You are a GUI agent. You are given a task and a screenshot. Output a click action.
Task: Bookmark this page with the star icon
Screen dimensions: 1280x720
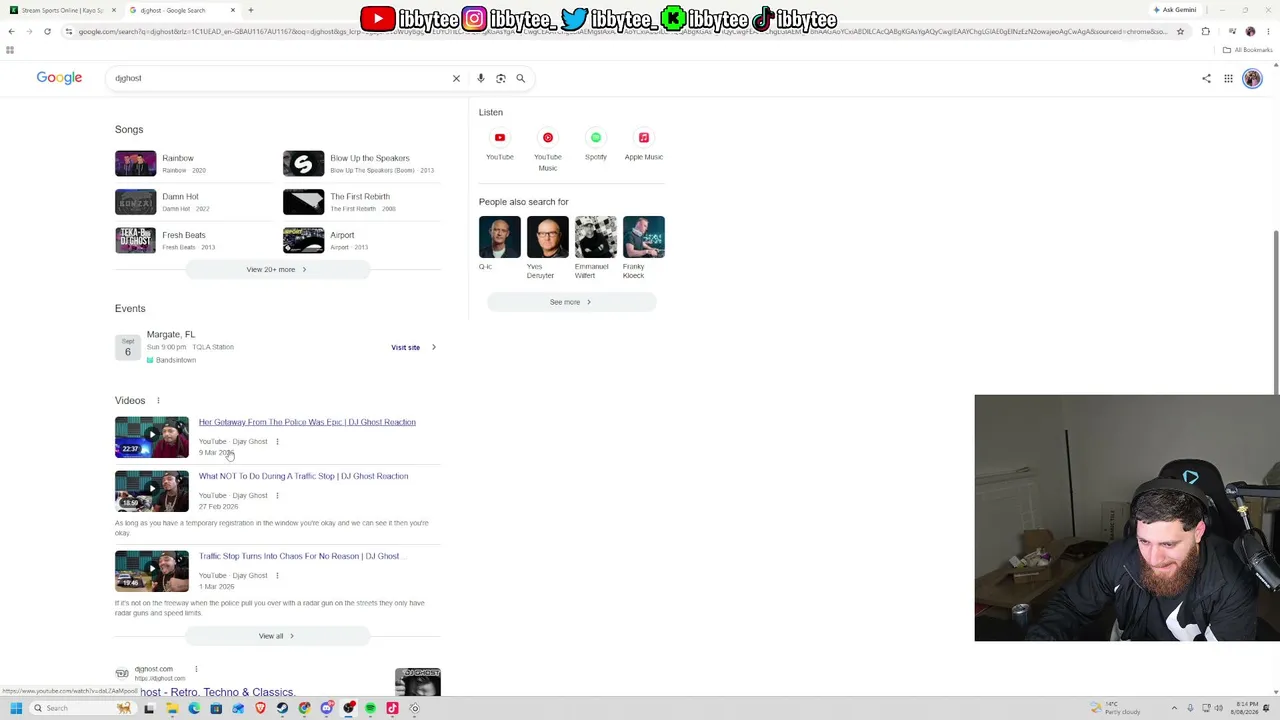(x=1180, y=31)
